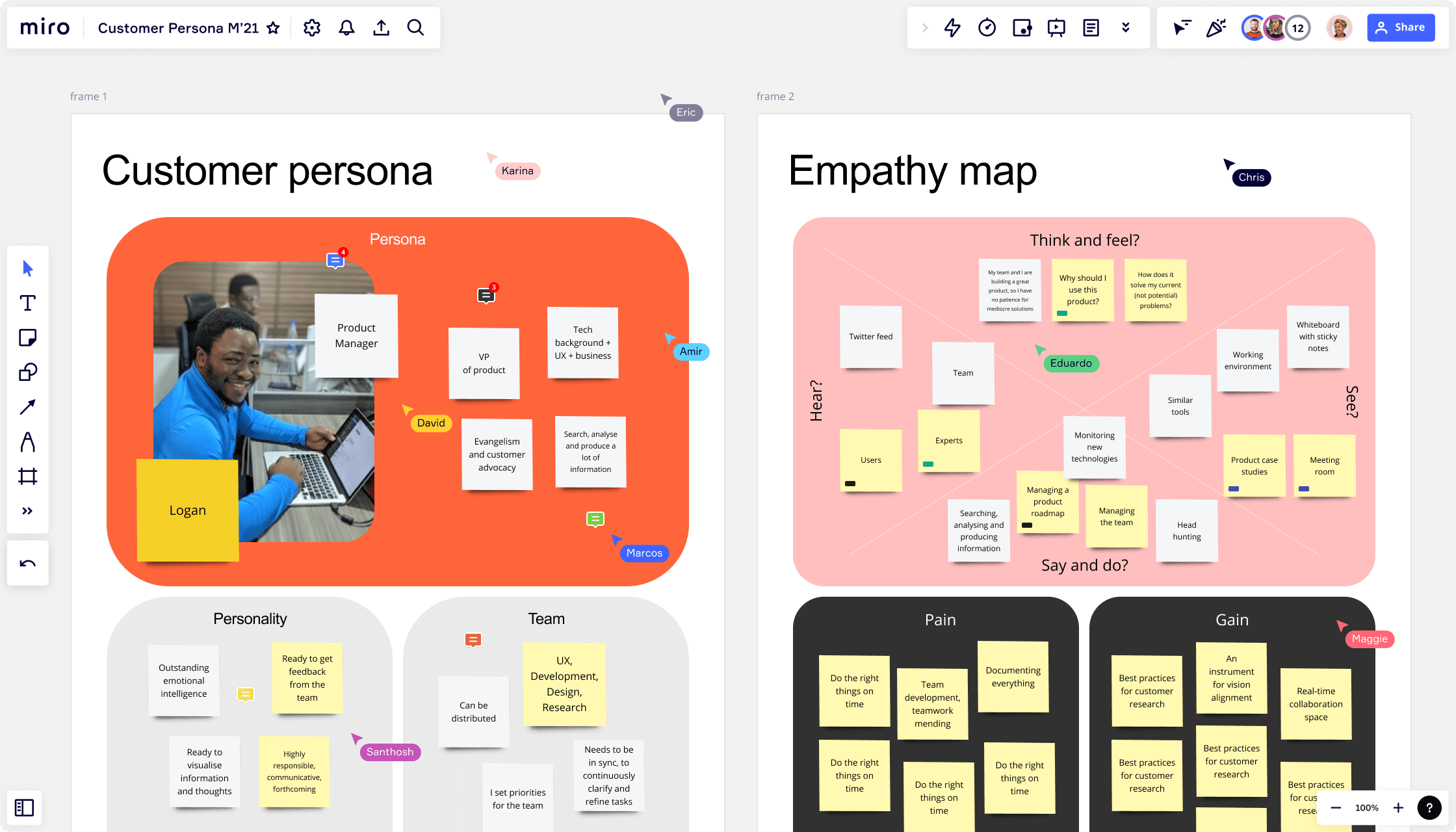Select the arrow/select tool in sidebar
This screenshot has height=832, width=1456.
(27, 268)
